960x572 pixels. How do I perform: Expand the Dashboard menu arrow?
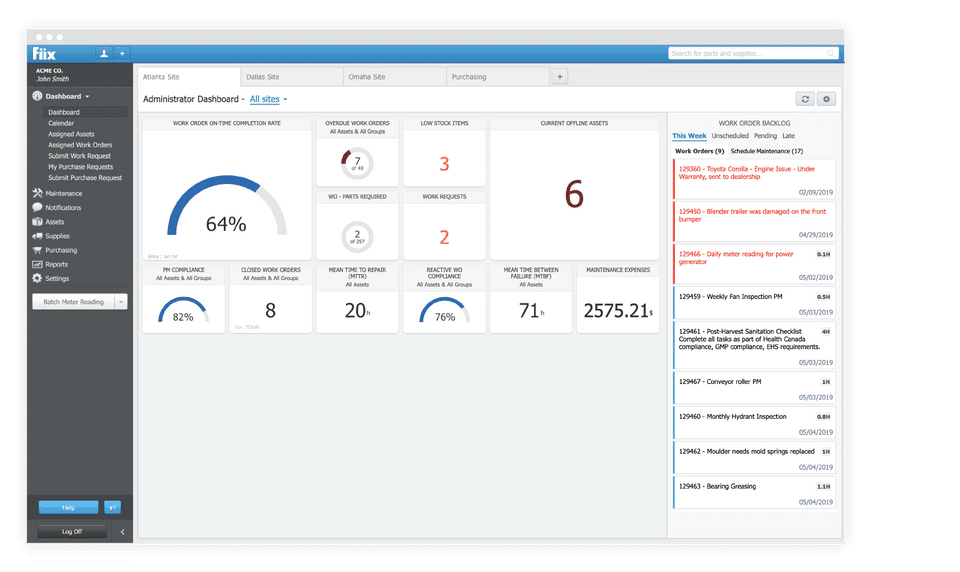click(x=87, y=97)
